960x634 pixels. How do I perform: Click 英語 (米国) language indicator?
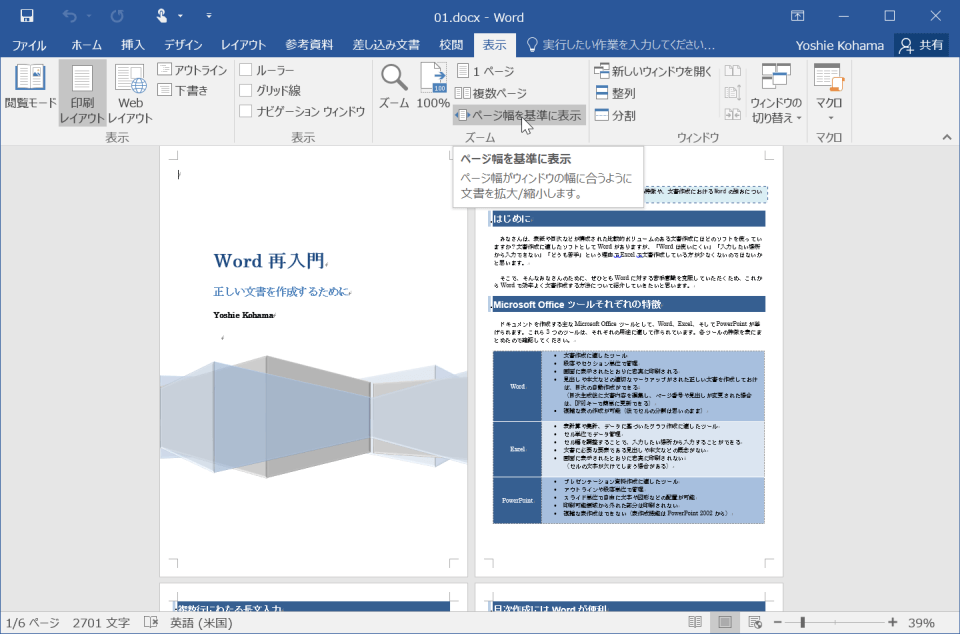(x=201, y=623)
